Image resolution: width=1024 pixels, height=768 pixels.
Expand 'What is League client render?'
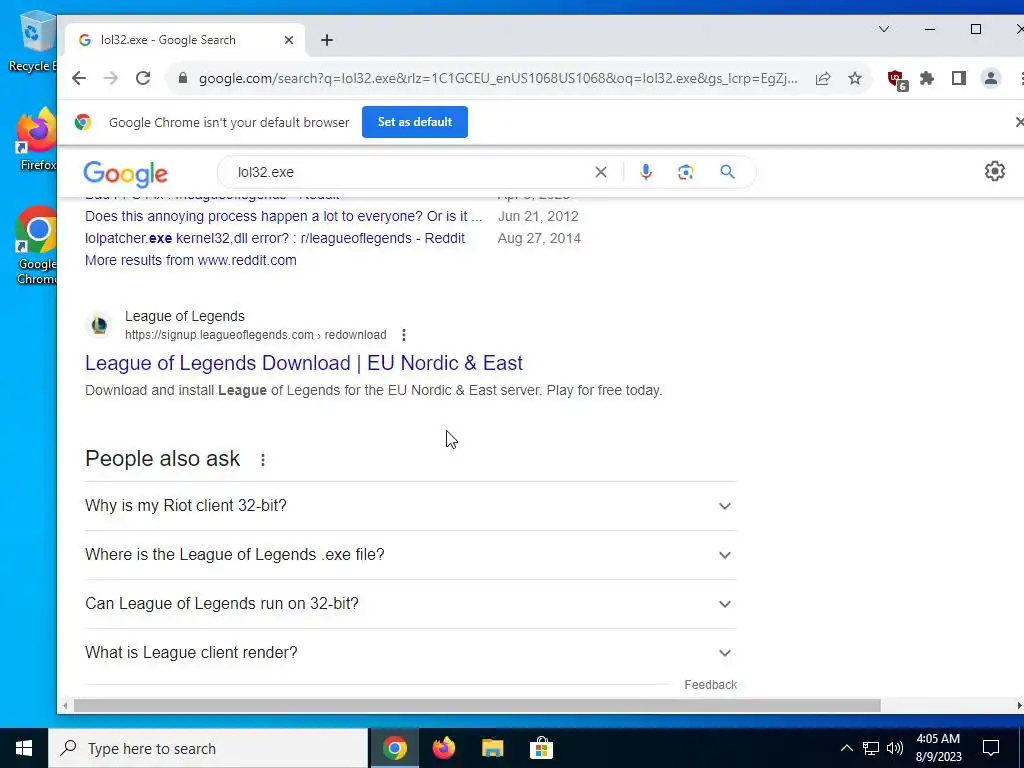pyautogui.click(x=410, y=653)
